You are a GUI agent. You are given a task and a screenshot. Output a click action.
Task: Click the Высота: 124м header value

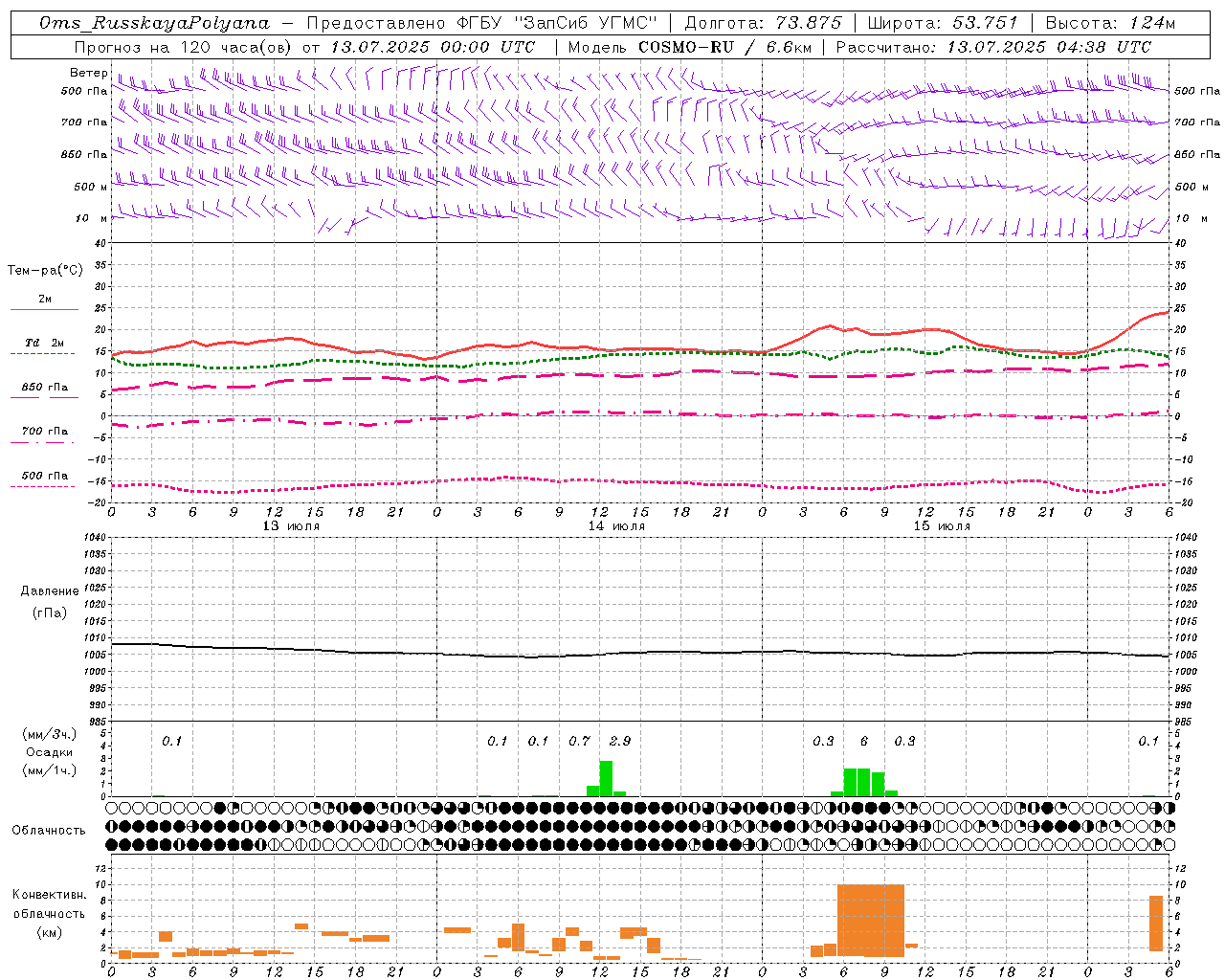1110,23
